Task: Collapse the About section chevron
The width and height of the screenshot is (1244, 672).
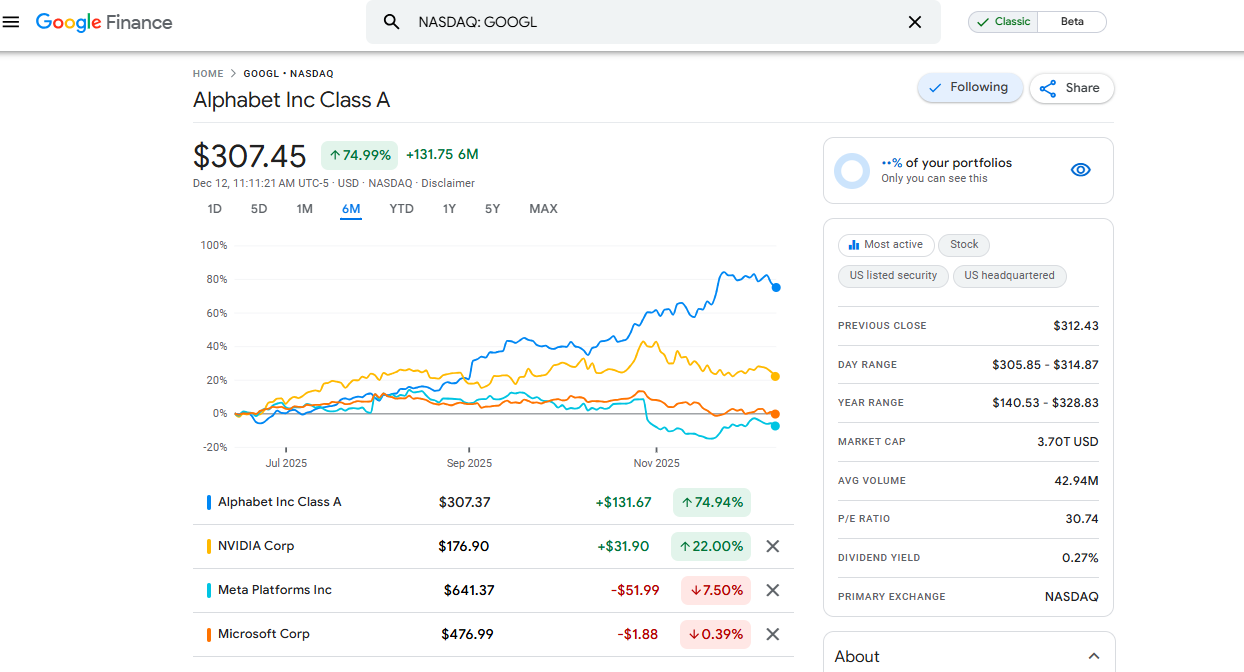Action: (1094, 657)
